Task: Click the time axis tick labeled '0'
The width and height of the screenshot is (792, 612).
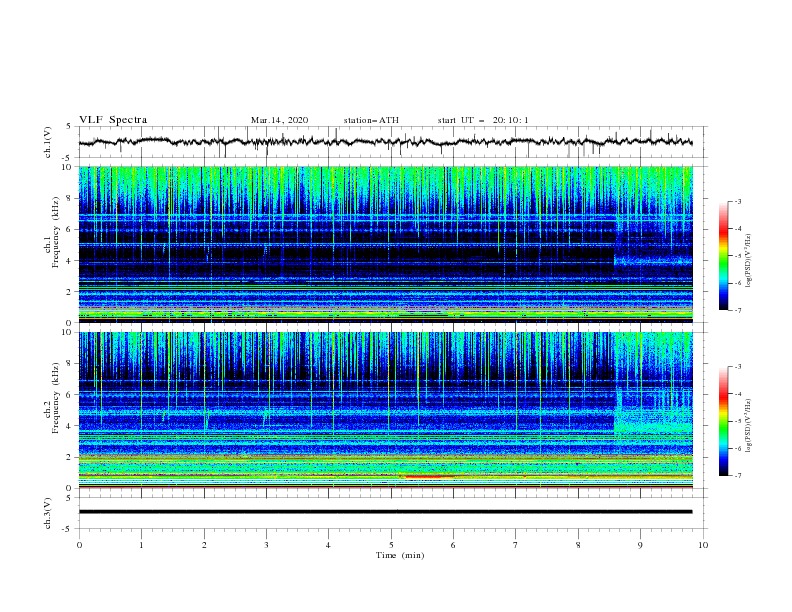Action: click(79, 545)
